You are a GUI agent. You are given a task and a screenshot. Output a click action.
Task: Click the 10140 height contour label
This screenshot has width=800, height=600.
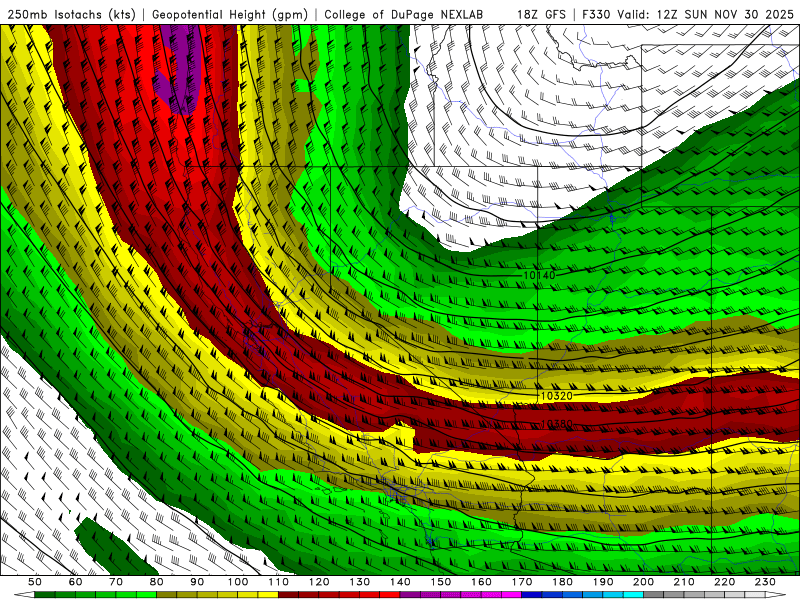click(x=539, y=276)
